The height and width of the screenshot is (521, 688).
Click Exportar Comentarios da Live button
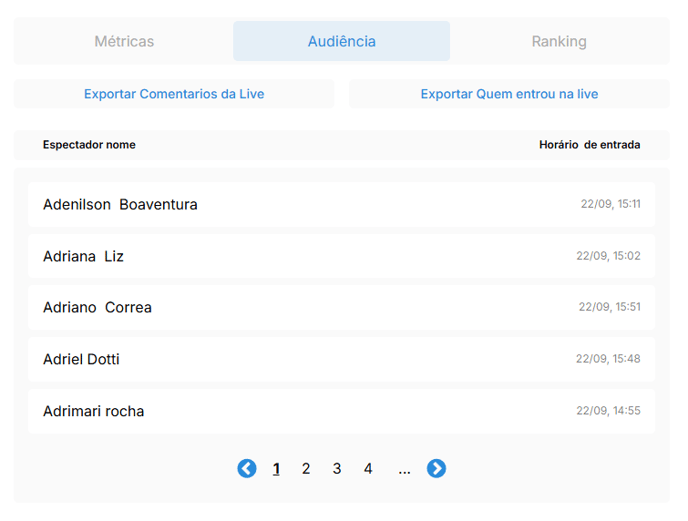pos(174,94)
